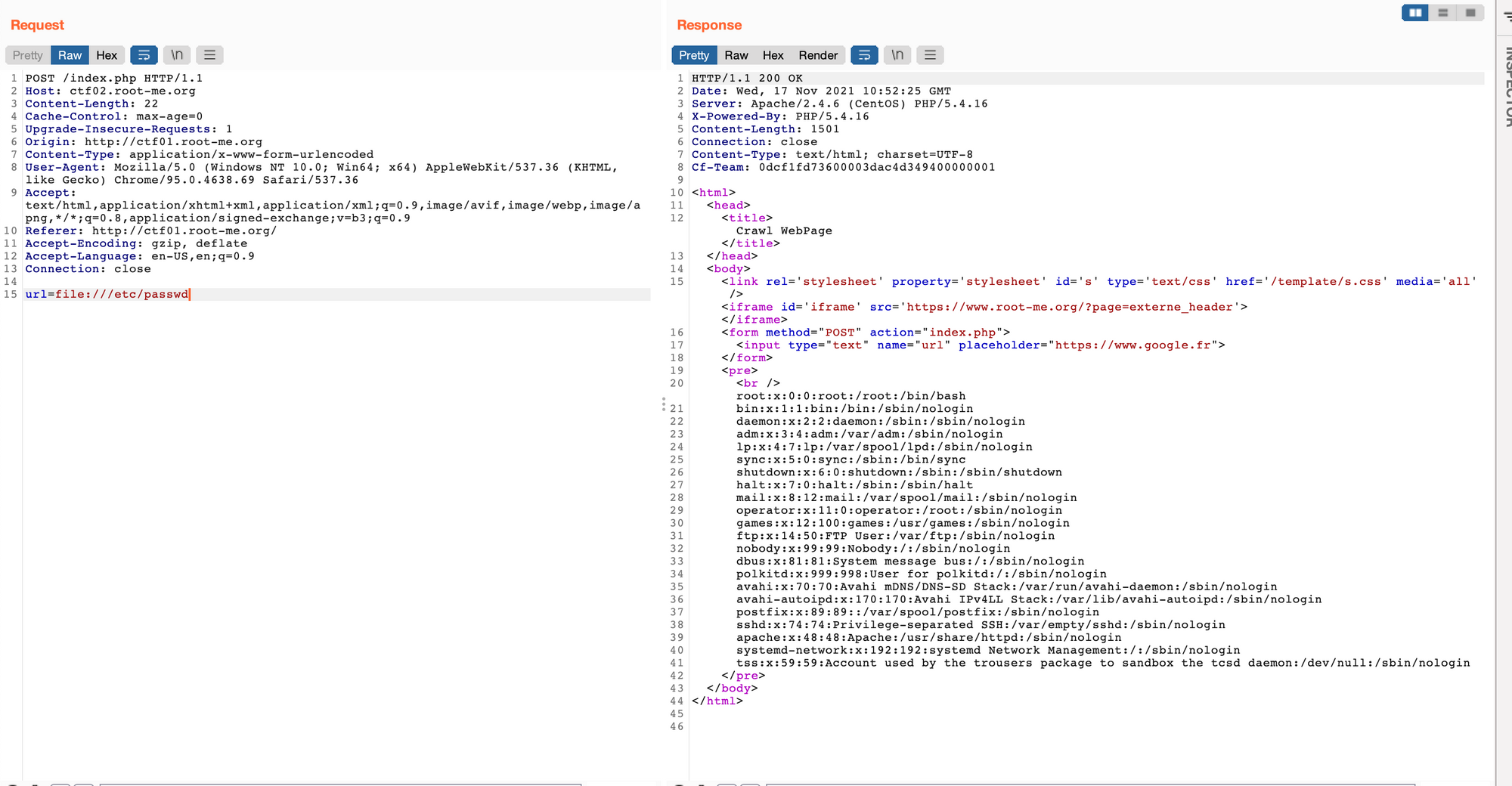Select the Request Raw tab
The image size is (1512, 786).
(x=70, y=55)
